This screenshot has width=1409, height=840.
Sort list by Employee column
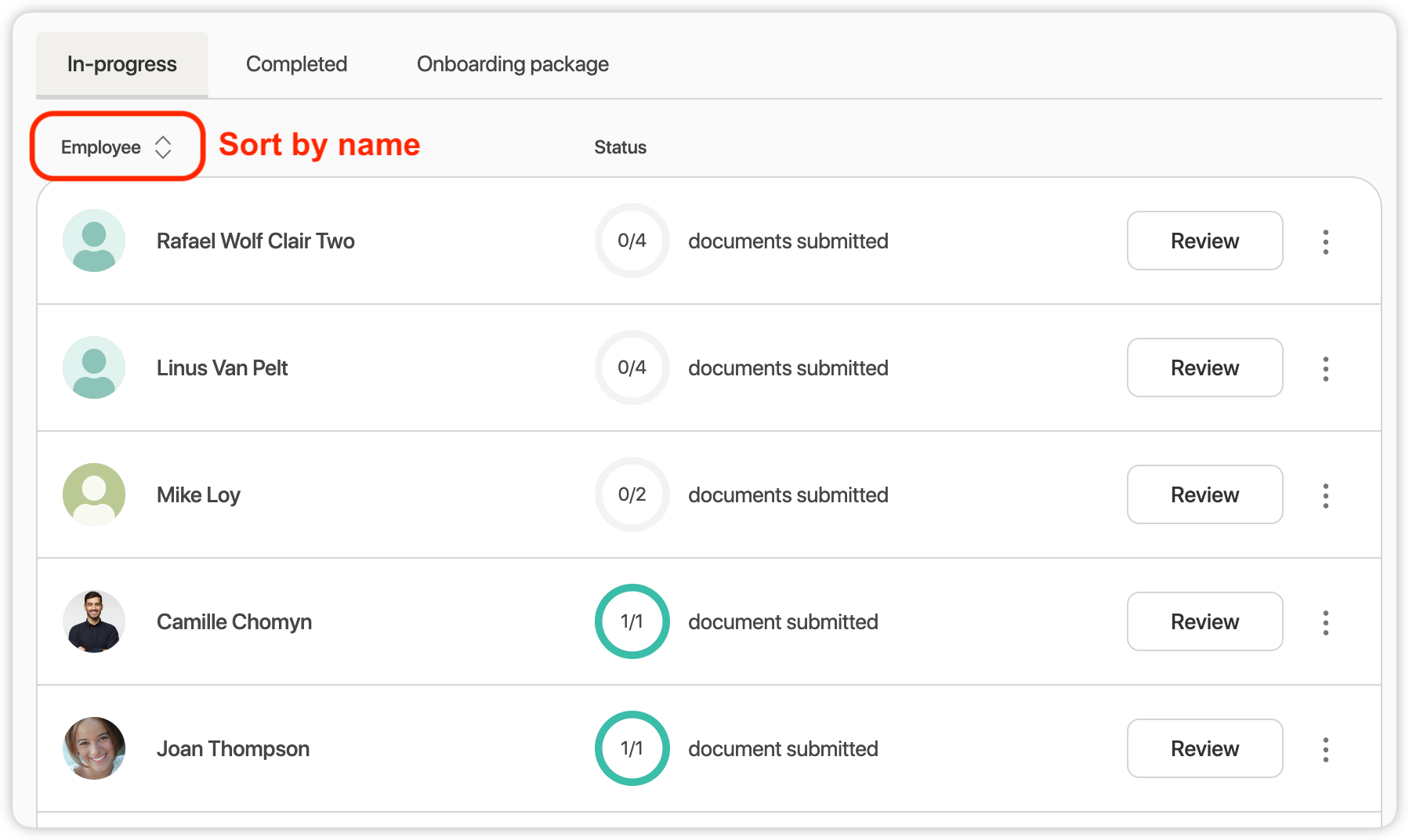pos(116,147)
